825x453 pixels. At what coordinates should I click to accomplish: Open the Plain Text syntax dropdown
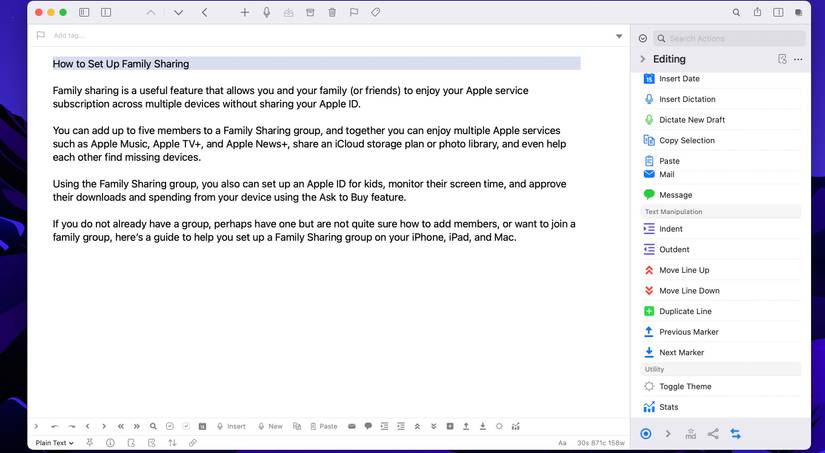(x=54, y=443)
